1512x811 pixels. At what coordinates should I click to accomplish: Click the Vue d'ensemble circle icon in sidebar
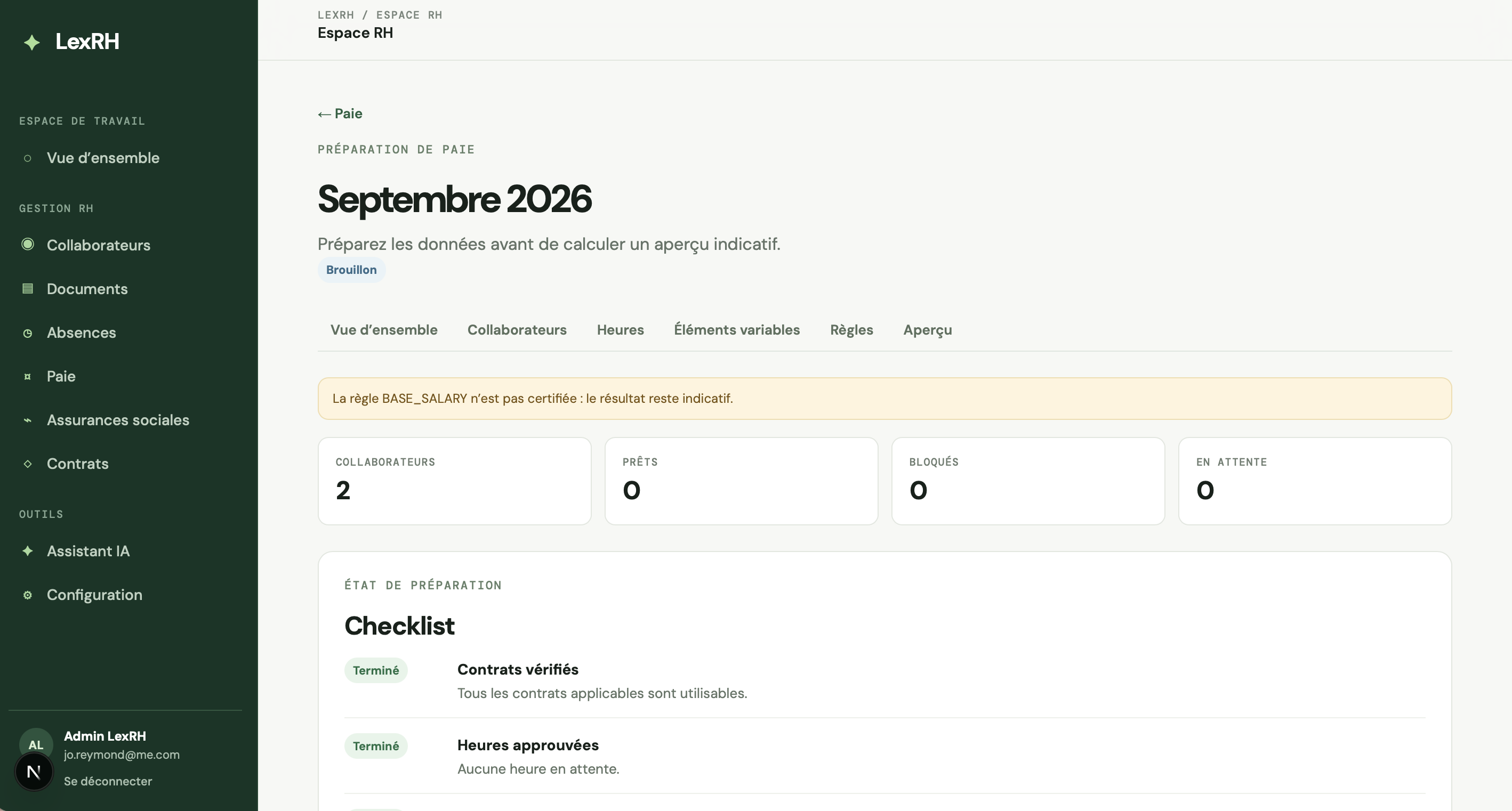point(27,158)
